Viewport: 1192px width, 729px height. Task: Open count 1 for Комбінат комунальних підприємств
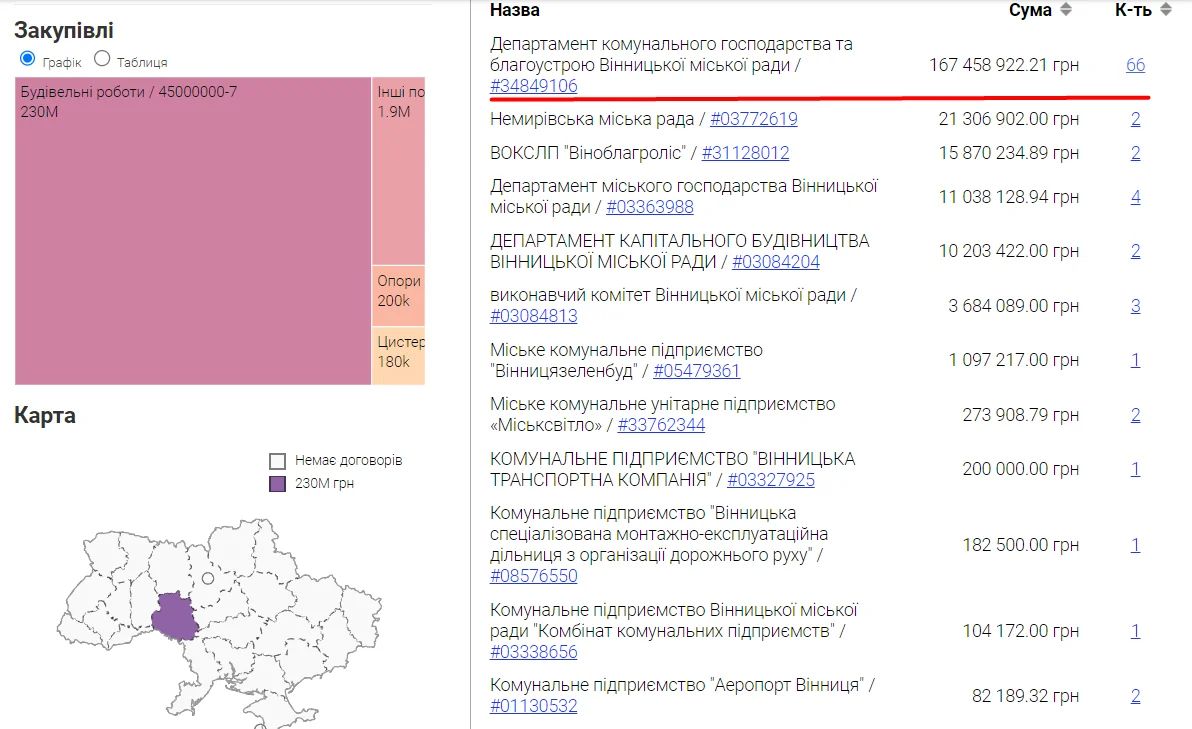coord(1135,631)
